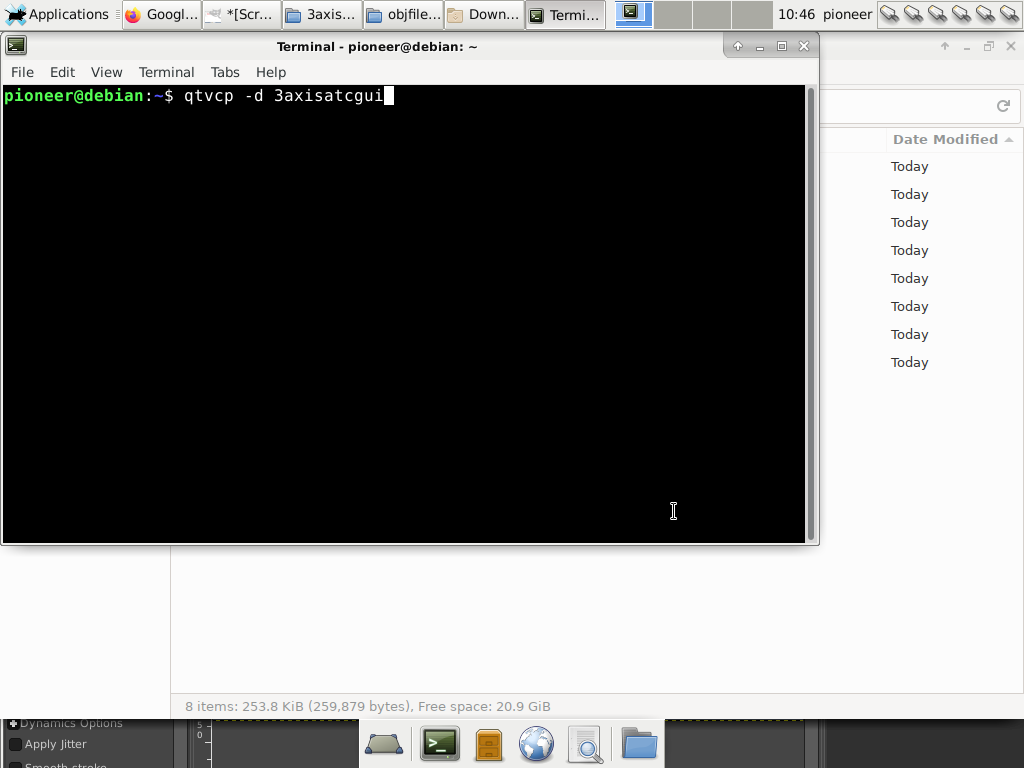Image resolution: width=1024 pixels, height=768 pixels.
Task: Click the terminal's vertical scrollbar
Action: pyautogui.click(x=811, y=313)
